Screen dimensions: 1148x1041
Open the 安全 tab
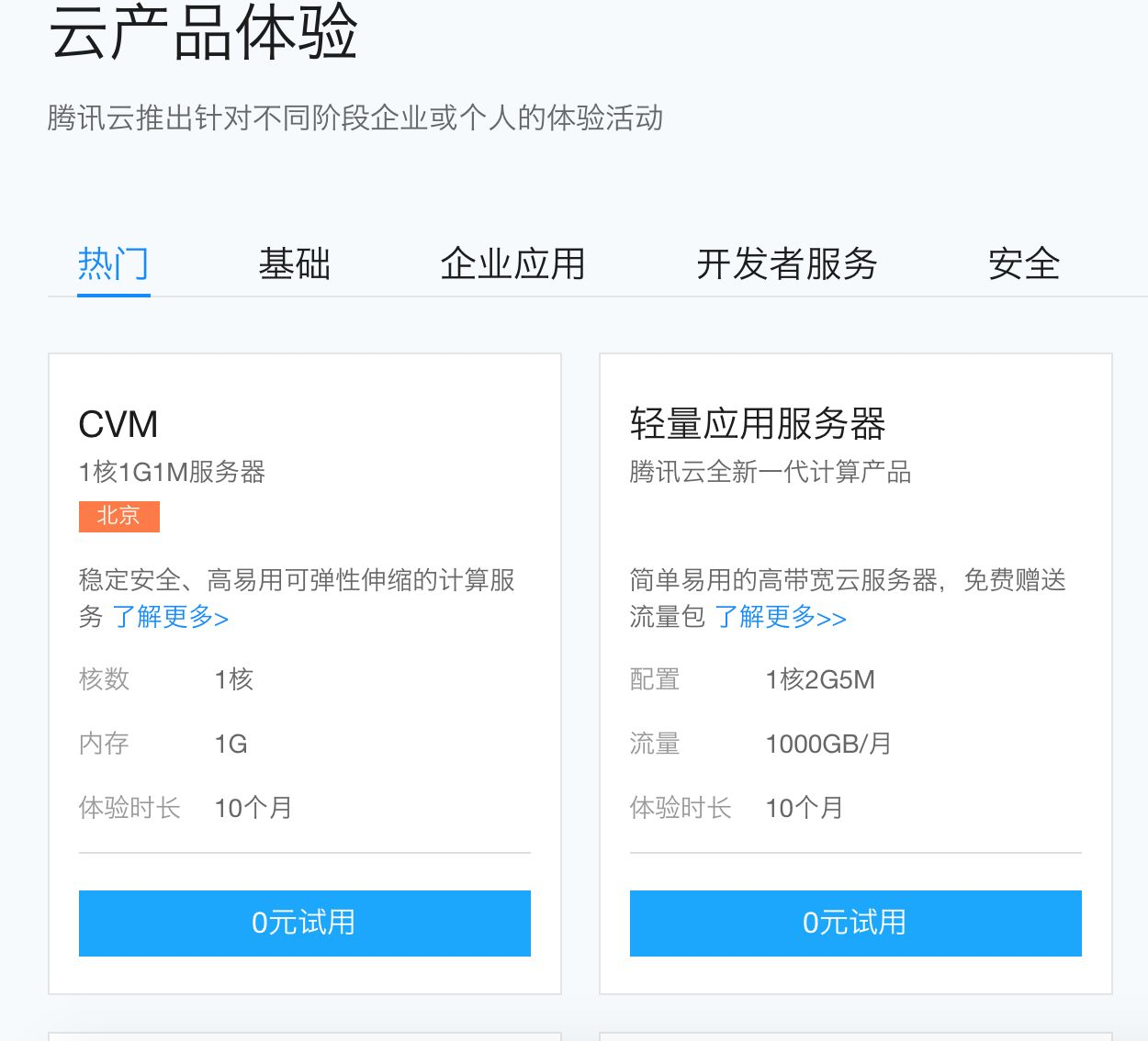(x=1024, y=264)
